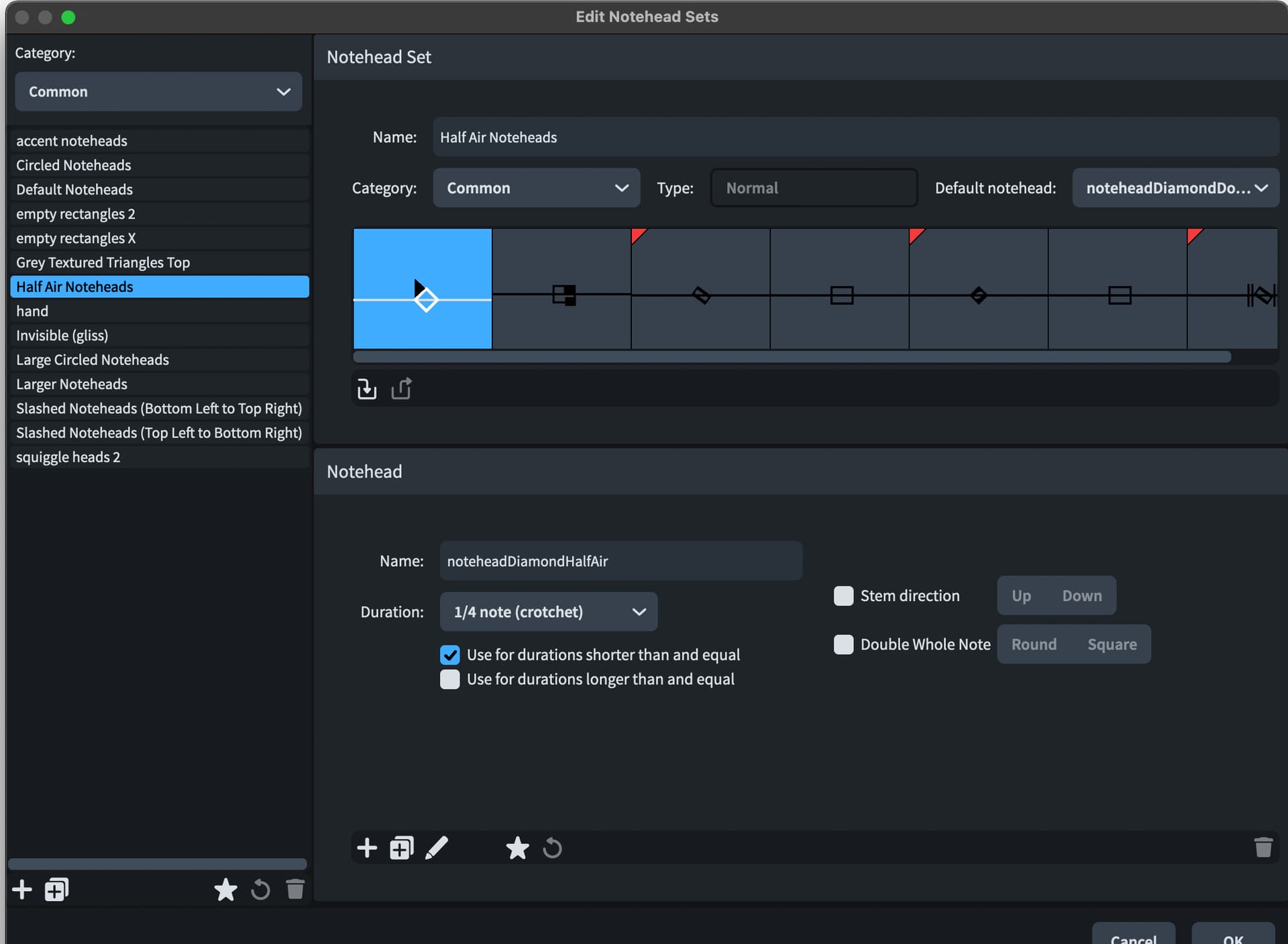Save notehead as default star icon
This screenshot has width=1288, height=944.
517,848
